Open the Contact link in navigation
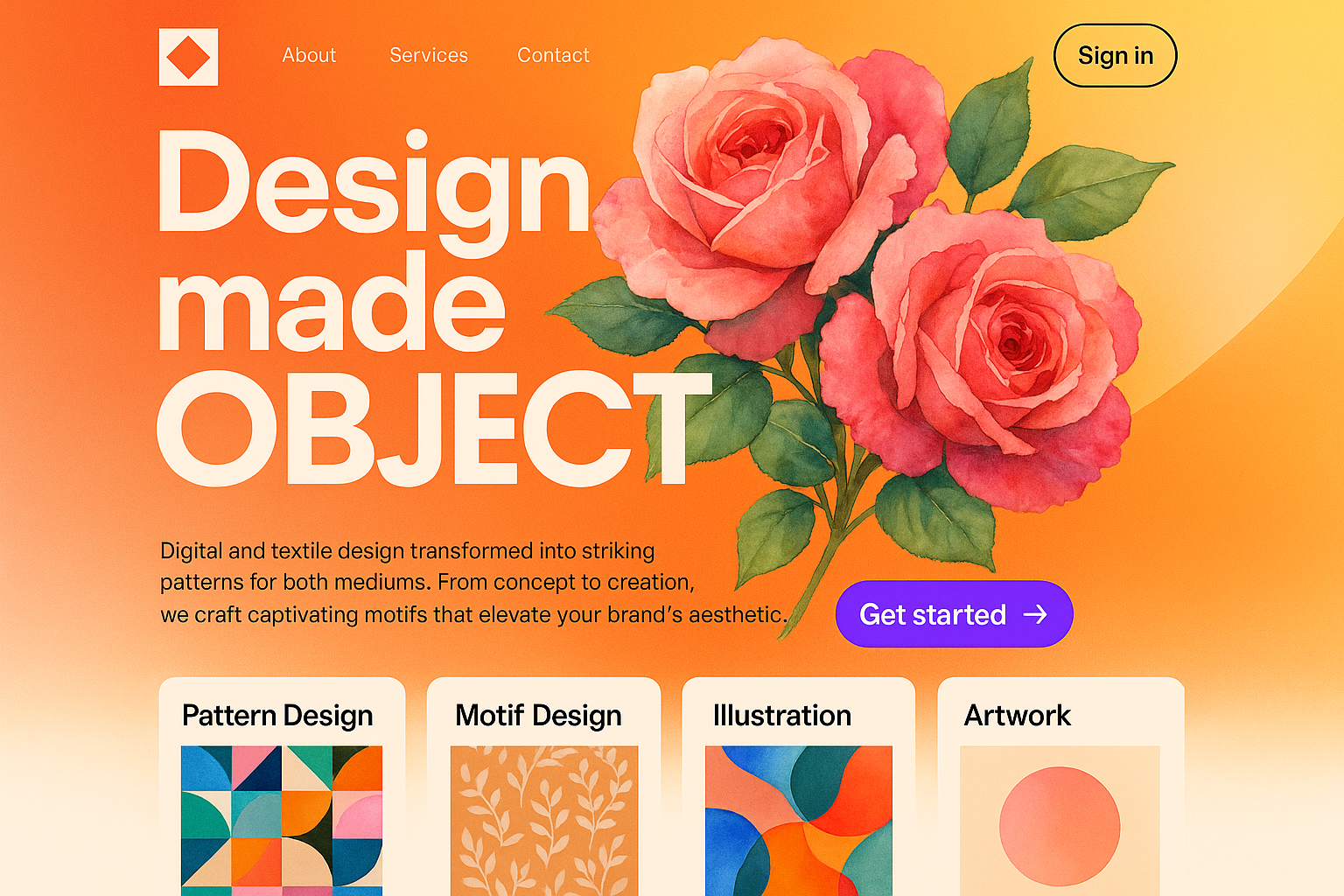 pos(553,55)
